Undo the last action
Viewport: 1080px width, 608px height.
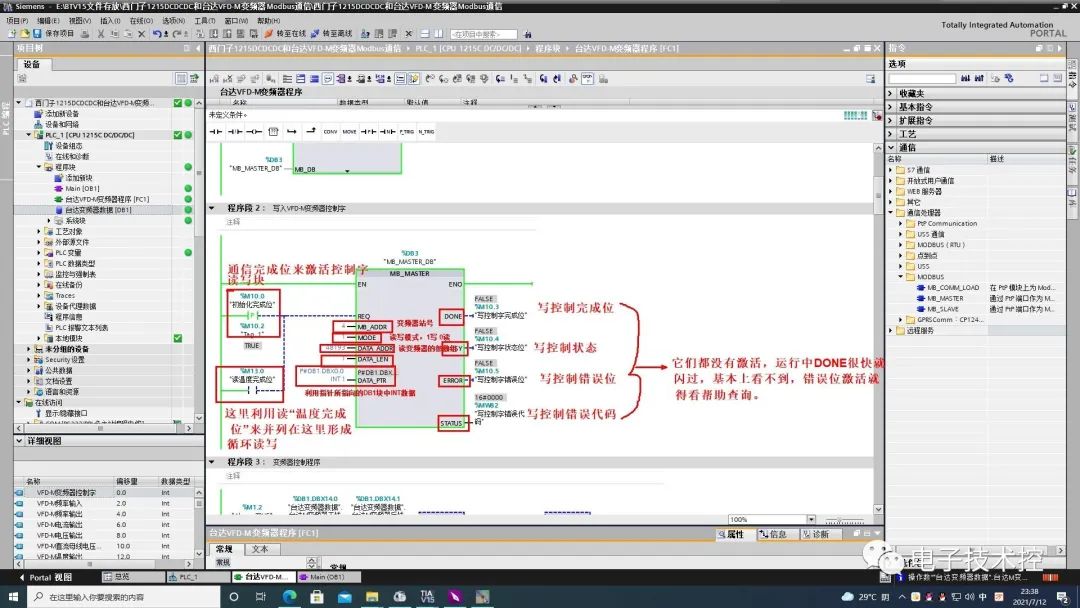tap(158, 33)
